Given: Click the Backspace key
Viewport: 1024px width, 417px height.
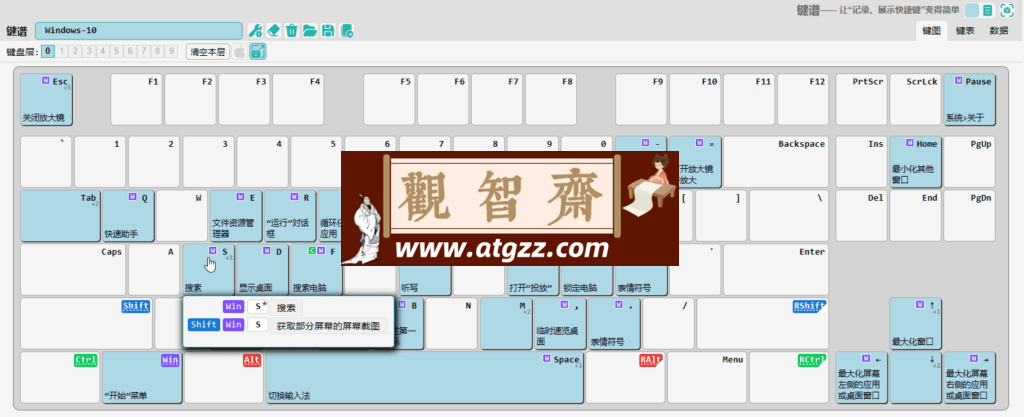Looking at the screenshot, I should 776,162.
